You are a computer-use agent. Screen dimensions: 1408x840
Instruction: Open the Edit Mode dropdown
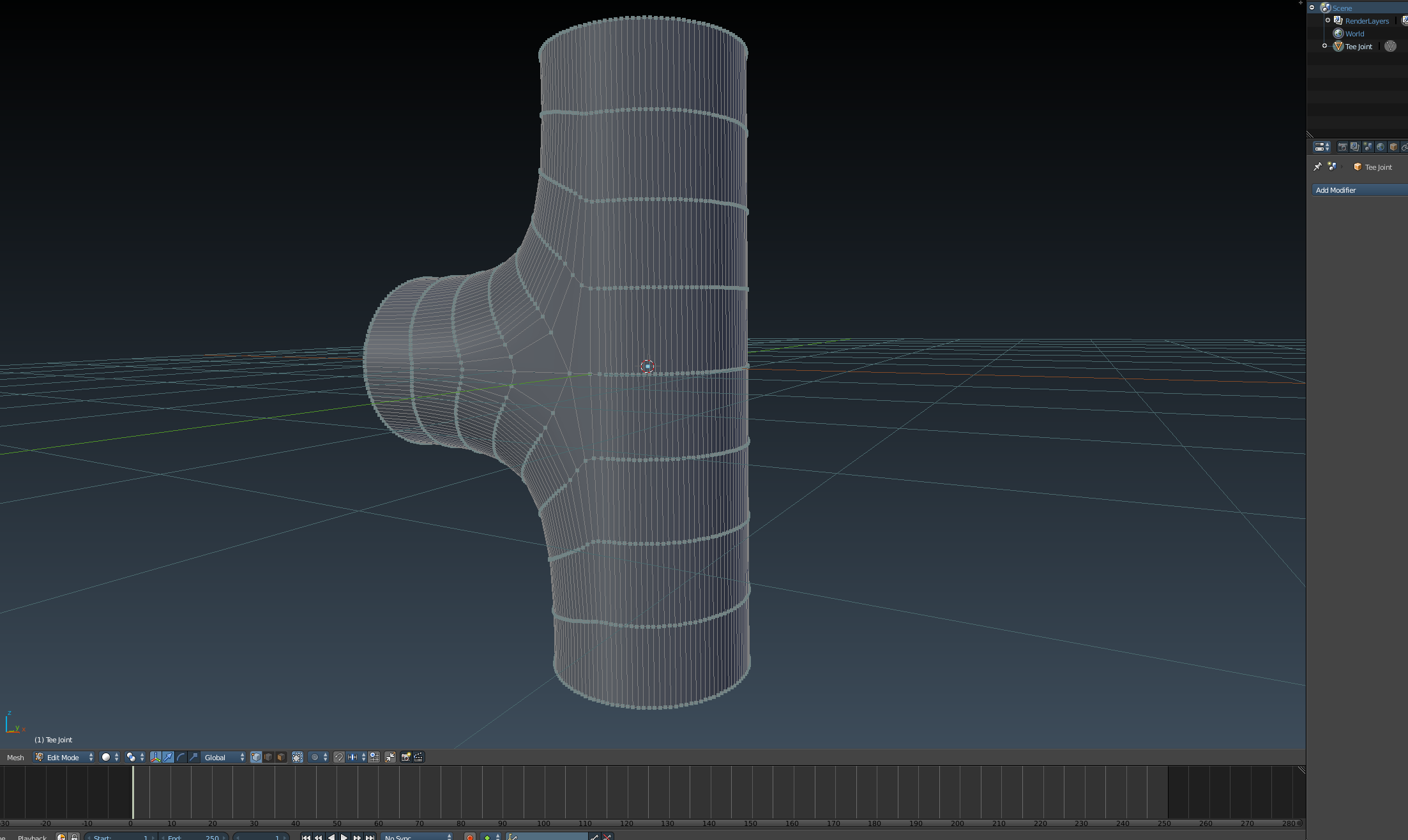point(64,757)
